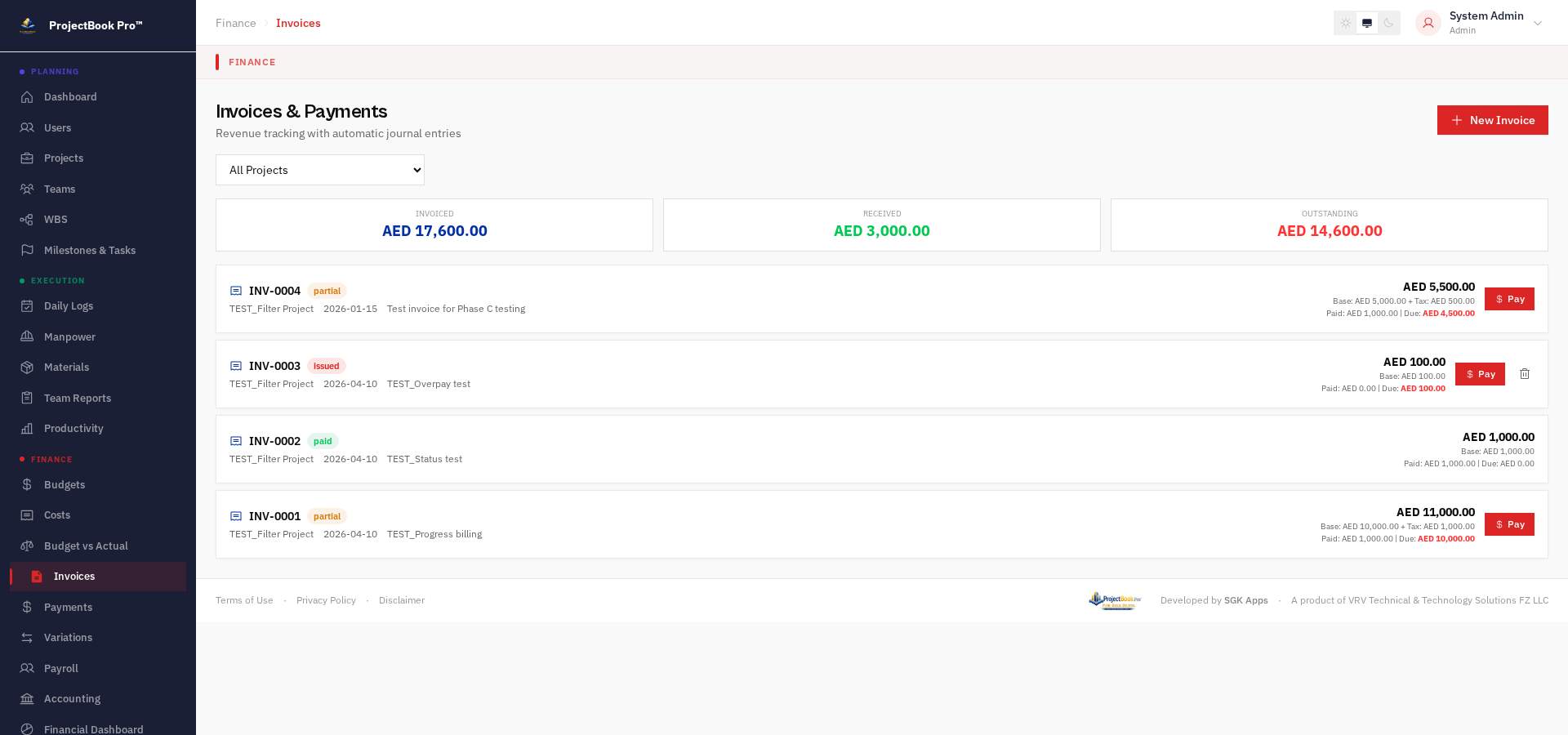Click the ProjectBook Pro logo icon

coord(28,25)
